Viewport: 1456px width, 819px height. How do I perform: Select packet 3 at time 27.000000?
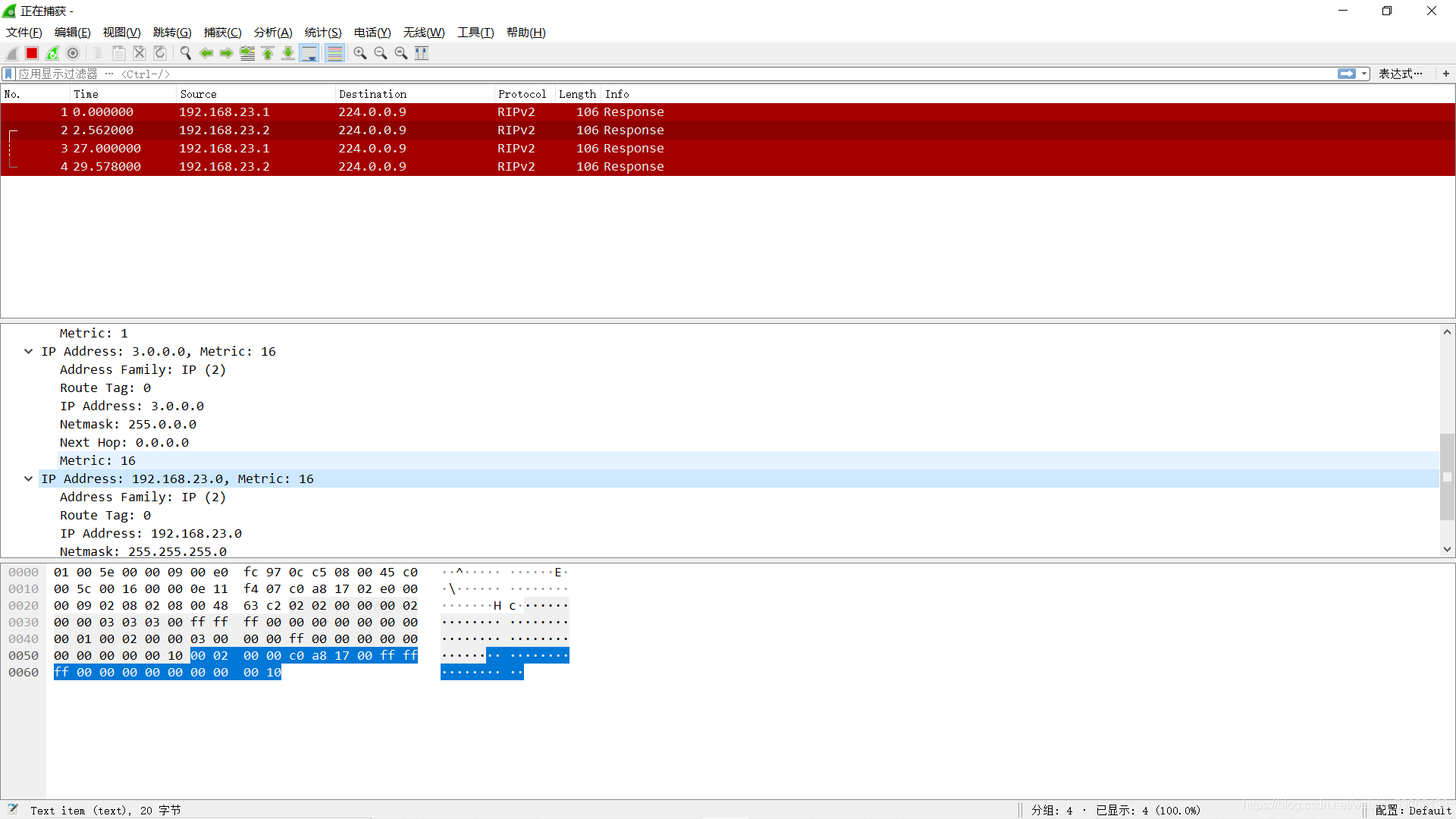(x=728, y=149)
